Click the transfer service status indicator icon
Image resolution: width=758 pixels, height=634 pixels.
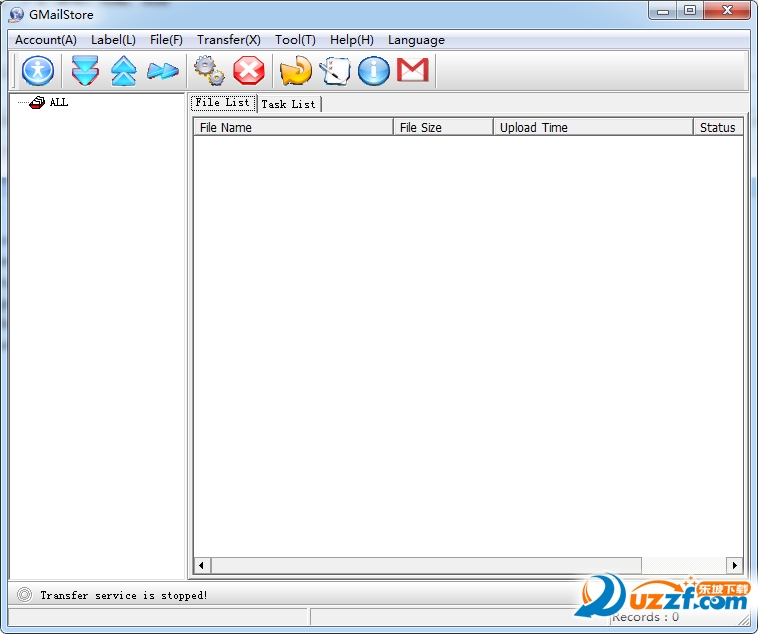click(x=24, y=594)
